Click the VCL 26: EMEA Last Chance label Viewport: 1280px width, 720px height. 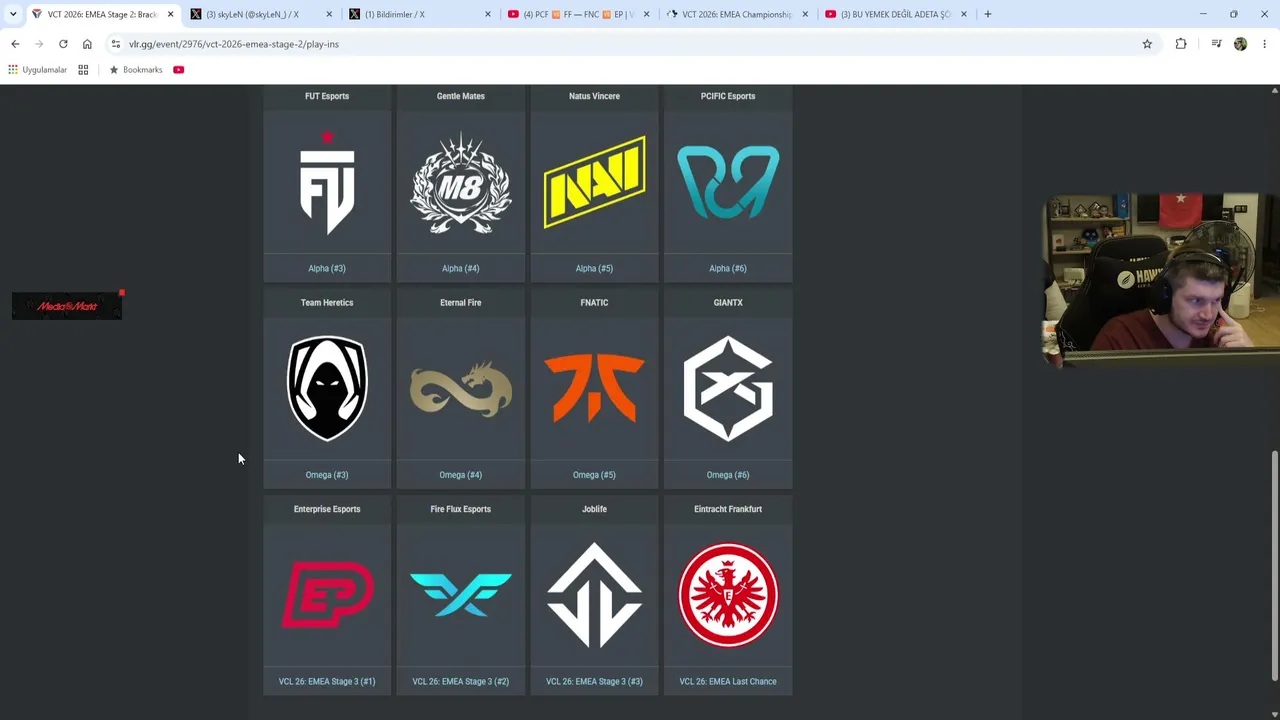click(x=728, y=681)
